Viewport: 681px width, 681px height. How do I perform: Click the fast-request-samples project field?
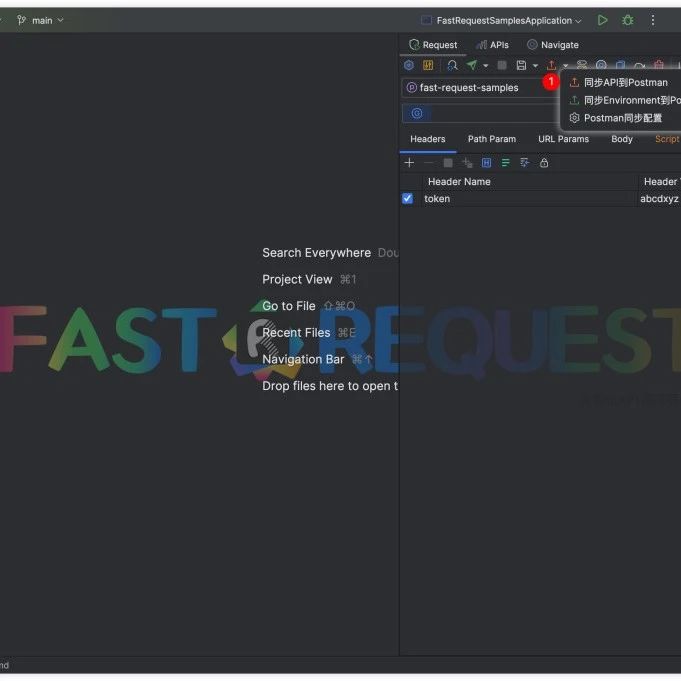pos(480,88)
